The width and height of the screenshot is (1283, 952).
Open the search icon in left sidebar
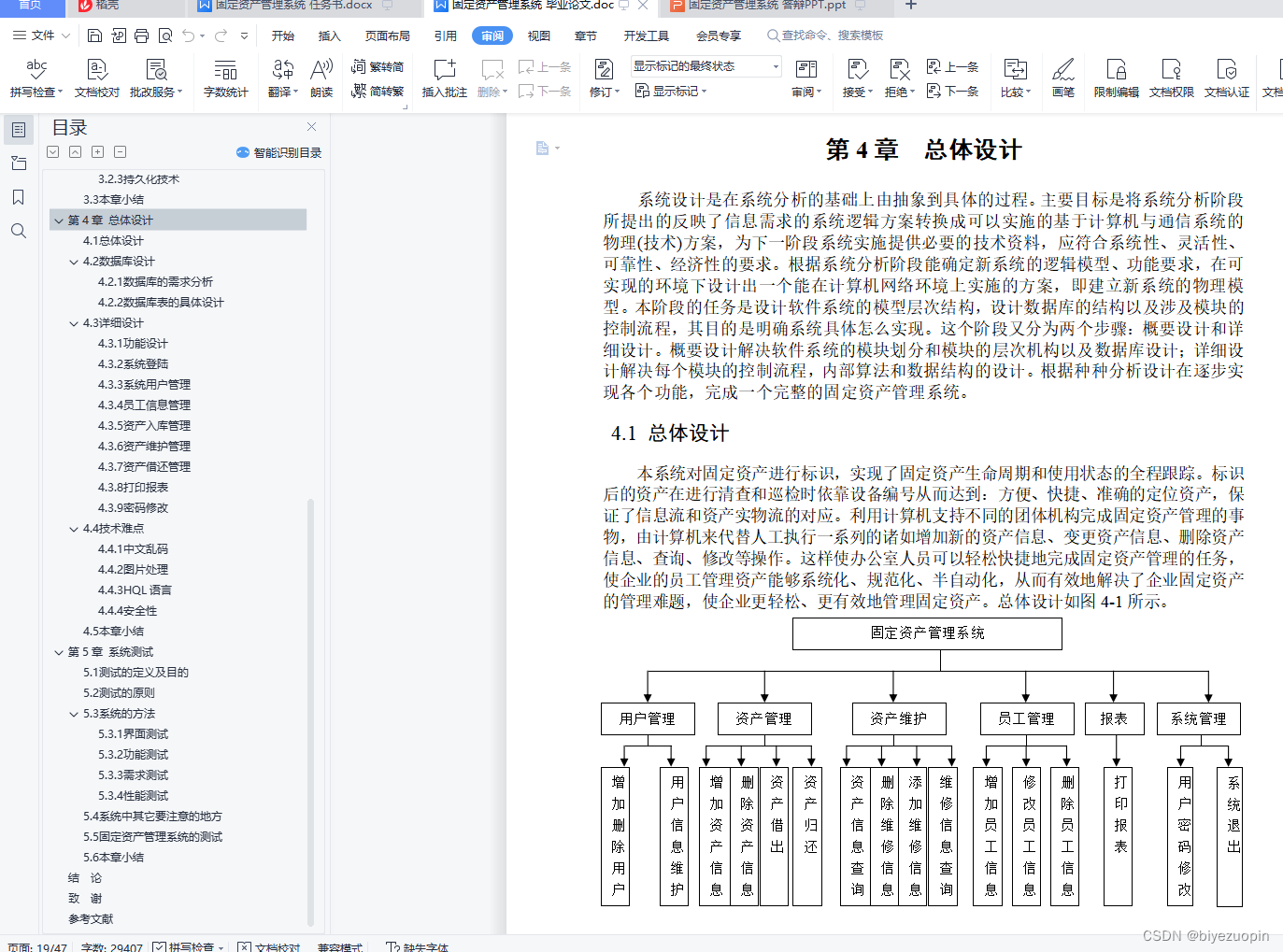pos(19,231)
